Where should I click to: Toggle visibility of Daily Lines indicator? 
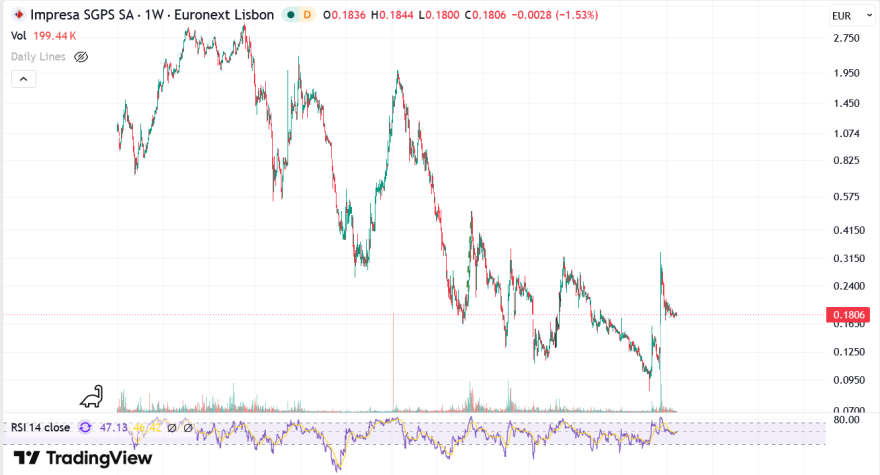(81, 57)
